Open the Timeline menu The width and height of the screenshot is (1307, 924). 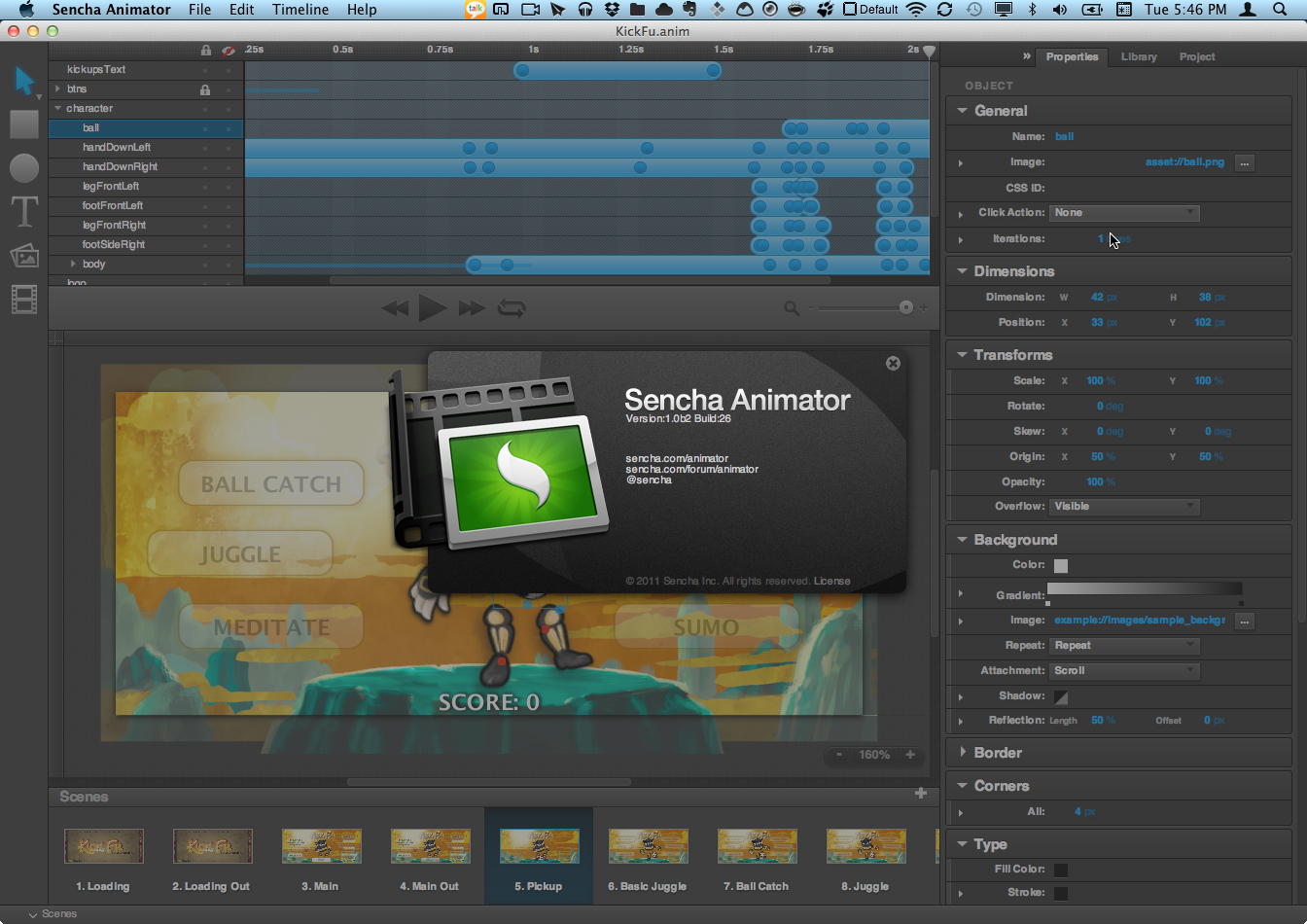[x=300, y=10]
